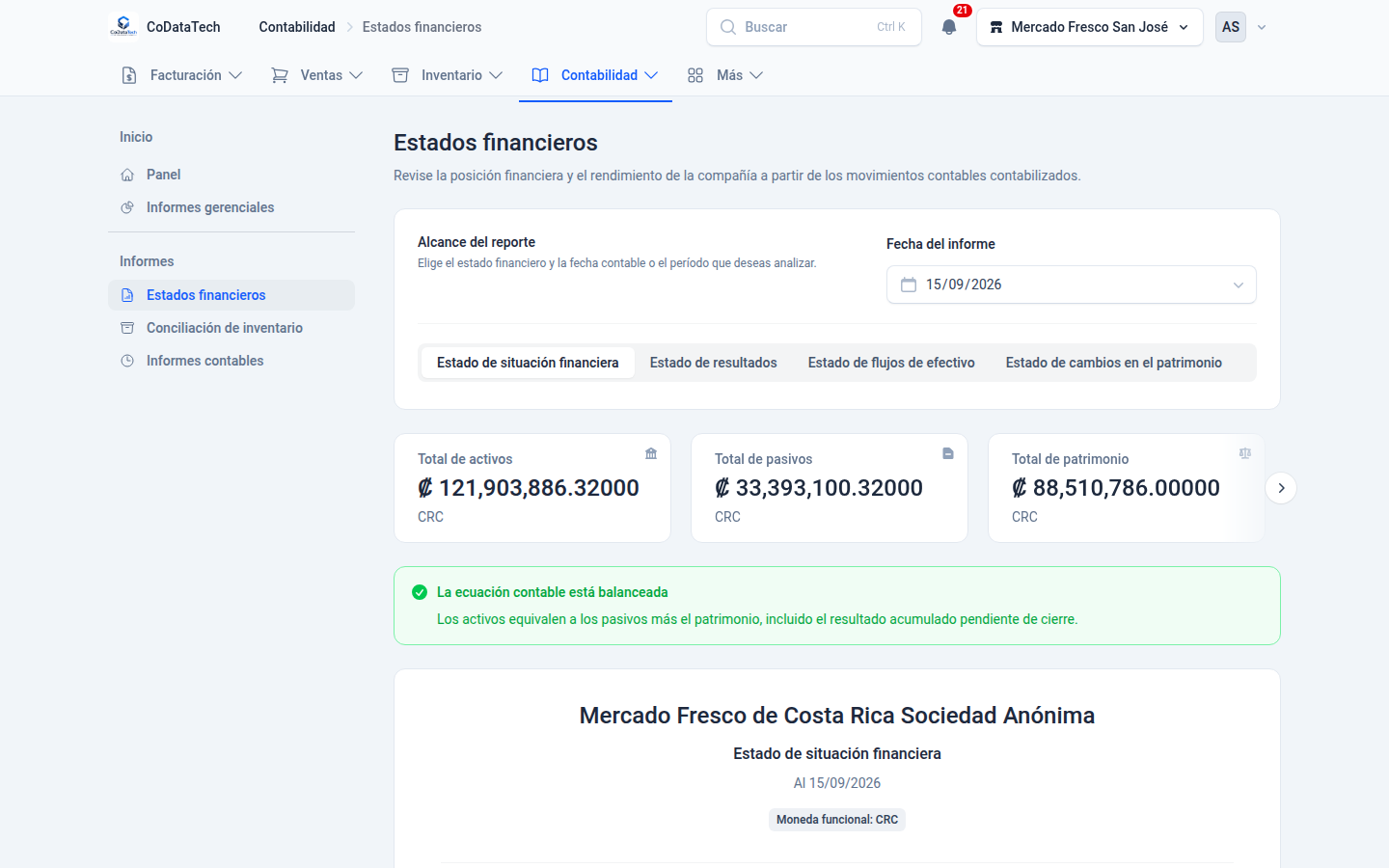Image resolution: width=1389 pixels, height=868 pixels.
Task: Expand the Ventas menu chevron
Action: 356,75
